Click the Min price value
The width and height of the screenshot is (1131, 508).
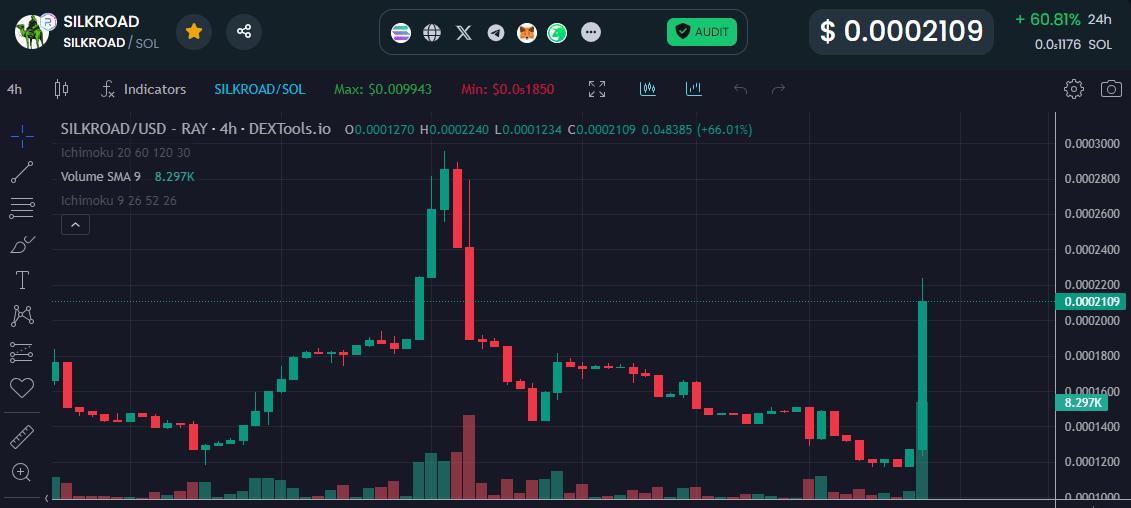point(508,89)
